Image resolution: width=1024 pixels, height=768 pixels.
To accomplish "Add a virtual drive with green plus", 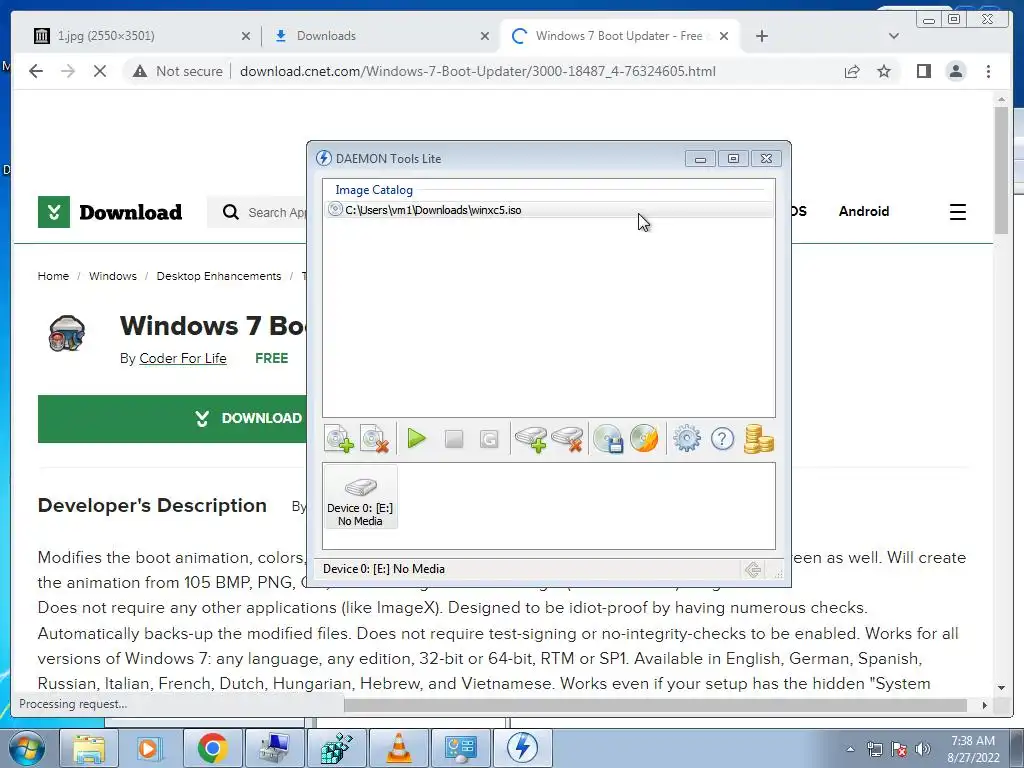I will click(530, 439).
